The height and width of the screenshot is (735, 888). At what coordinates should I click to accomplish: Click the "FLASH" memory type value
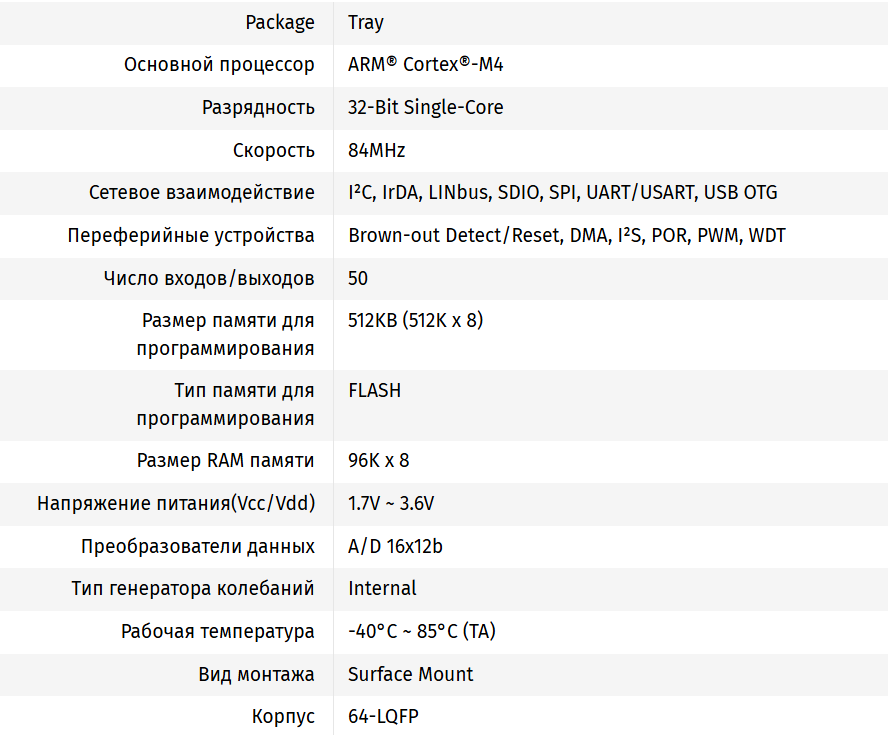click(375, 391)
